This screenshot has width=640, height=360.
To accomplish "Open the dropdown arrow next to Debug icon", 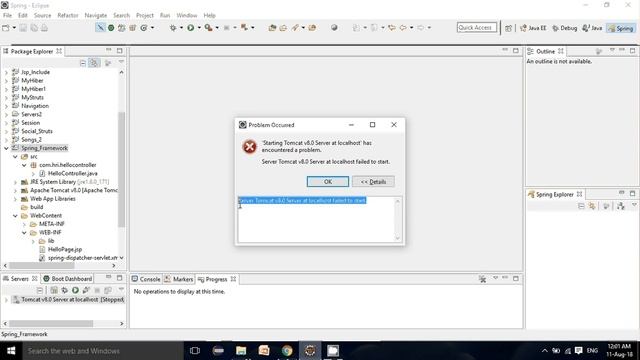I will pos(181,28).
